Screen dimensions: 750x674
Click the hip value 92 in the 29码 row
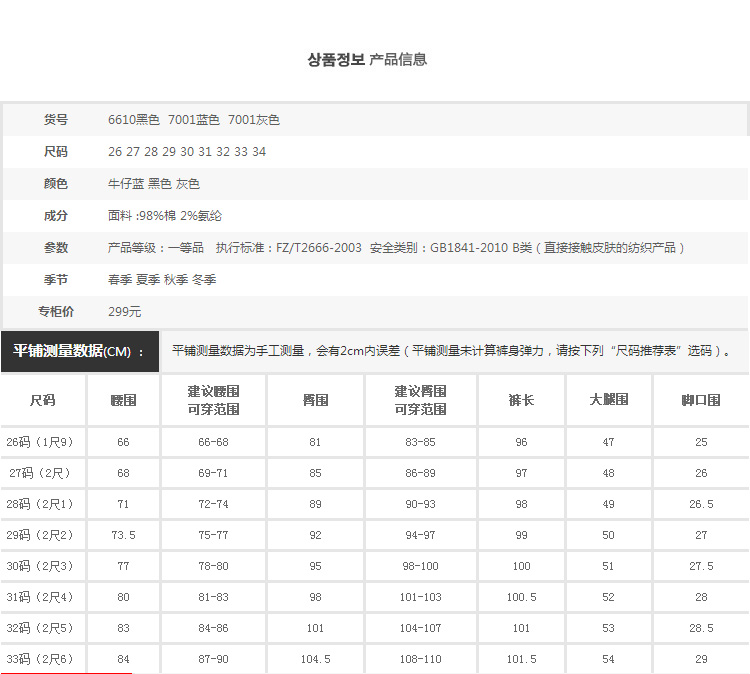pos(315,535)
